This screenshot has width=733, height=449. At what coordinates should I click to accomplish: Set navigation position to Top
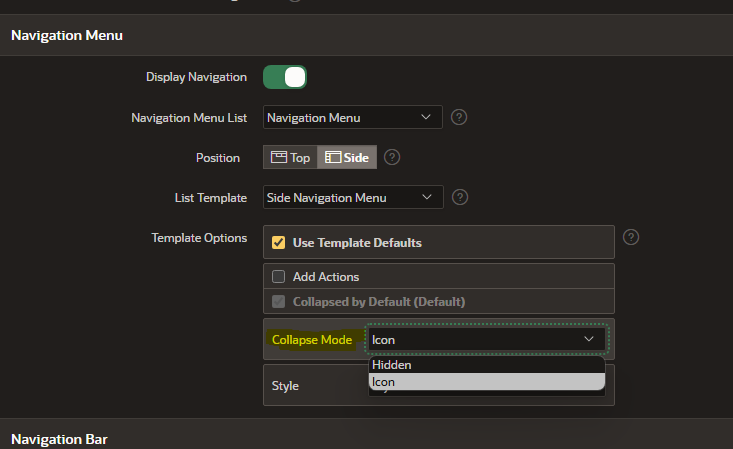pos(290,157)
